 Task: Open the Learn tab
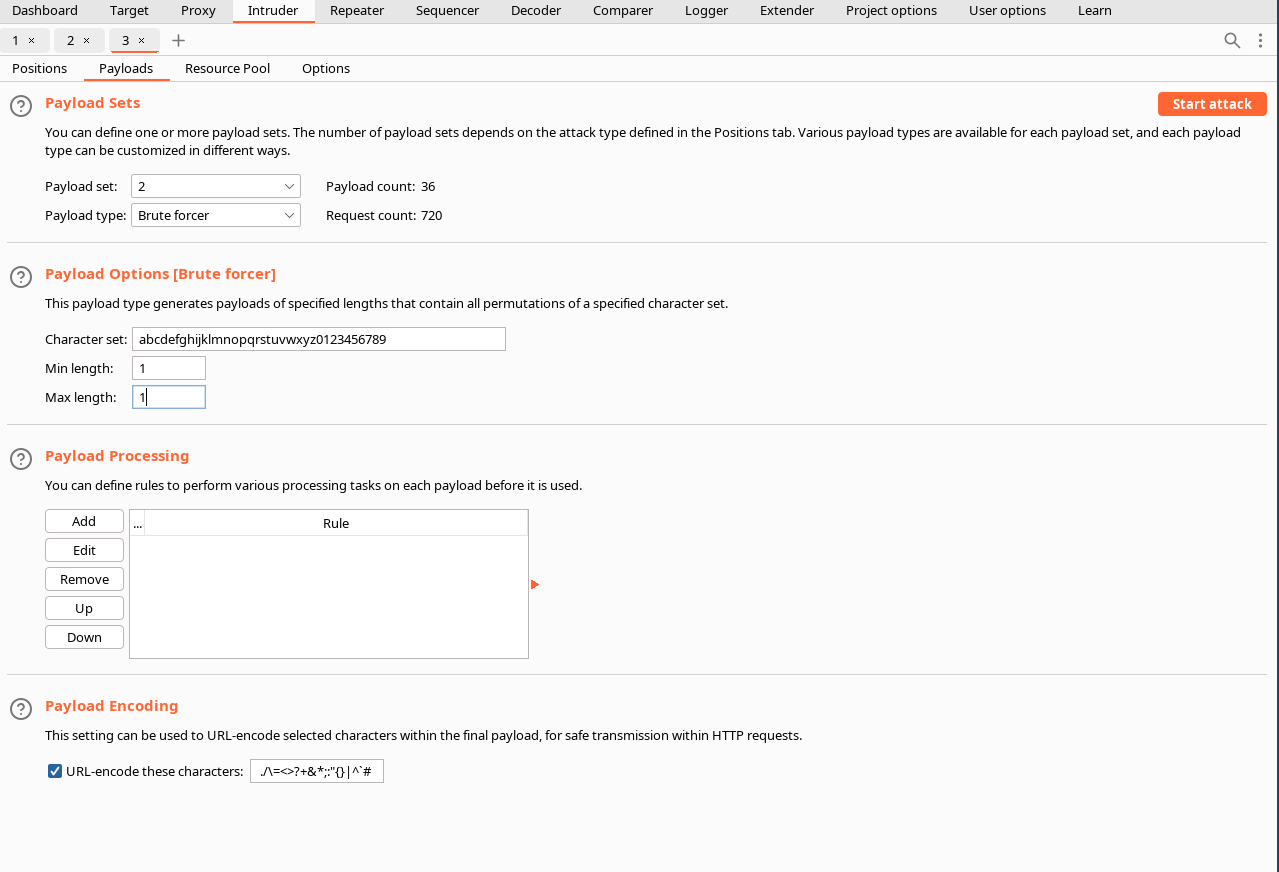tap(1094, 11)
